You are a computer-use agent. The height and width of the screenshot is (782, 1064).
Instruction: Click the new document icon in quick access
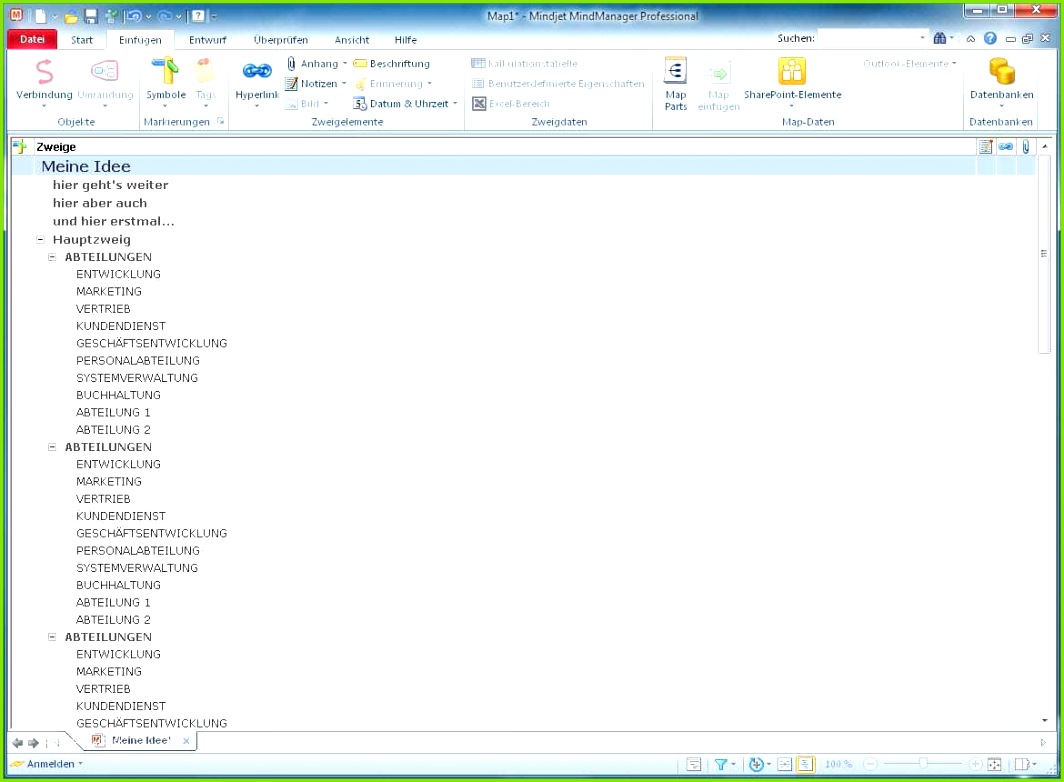[41, 16]
